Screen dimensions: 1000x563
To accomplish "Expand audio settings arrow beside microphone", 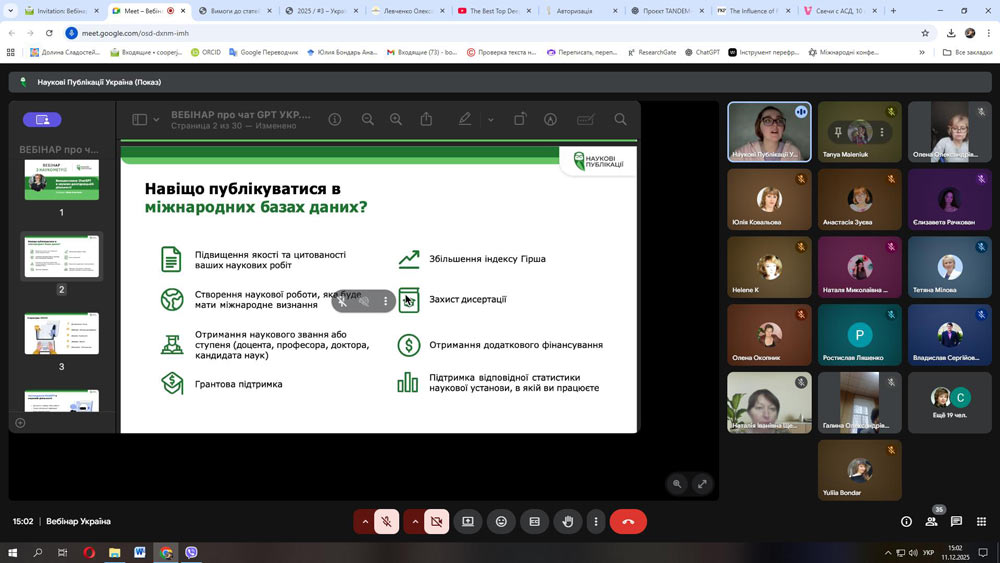I will (x=364, y=521).
